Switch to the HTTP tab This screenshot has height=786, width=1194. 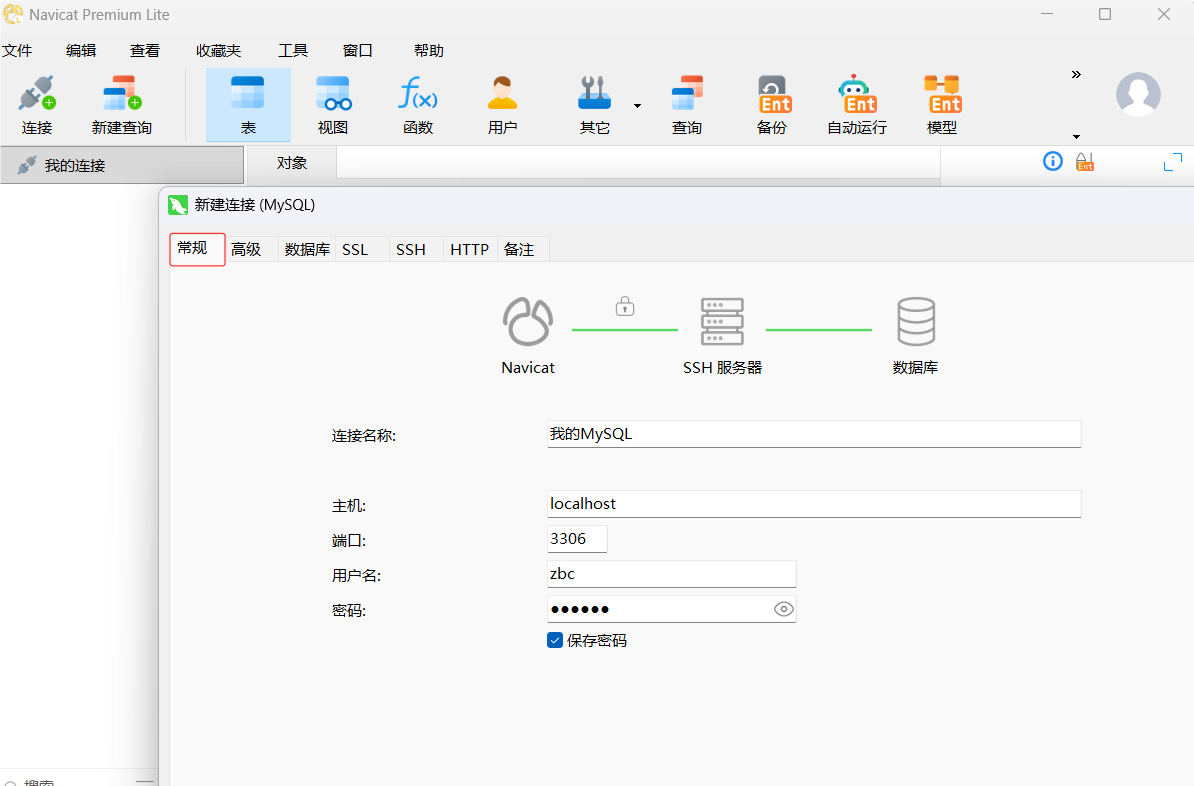[469, 250]
